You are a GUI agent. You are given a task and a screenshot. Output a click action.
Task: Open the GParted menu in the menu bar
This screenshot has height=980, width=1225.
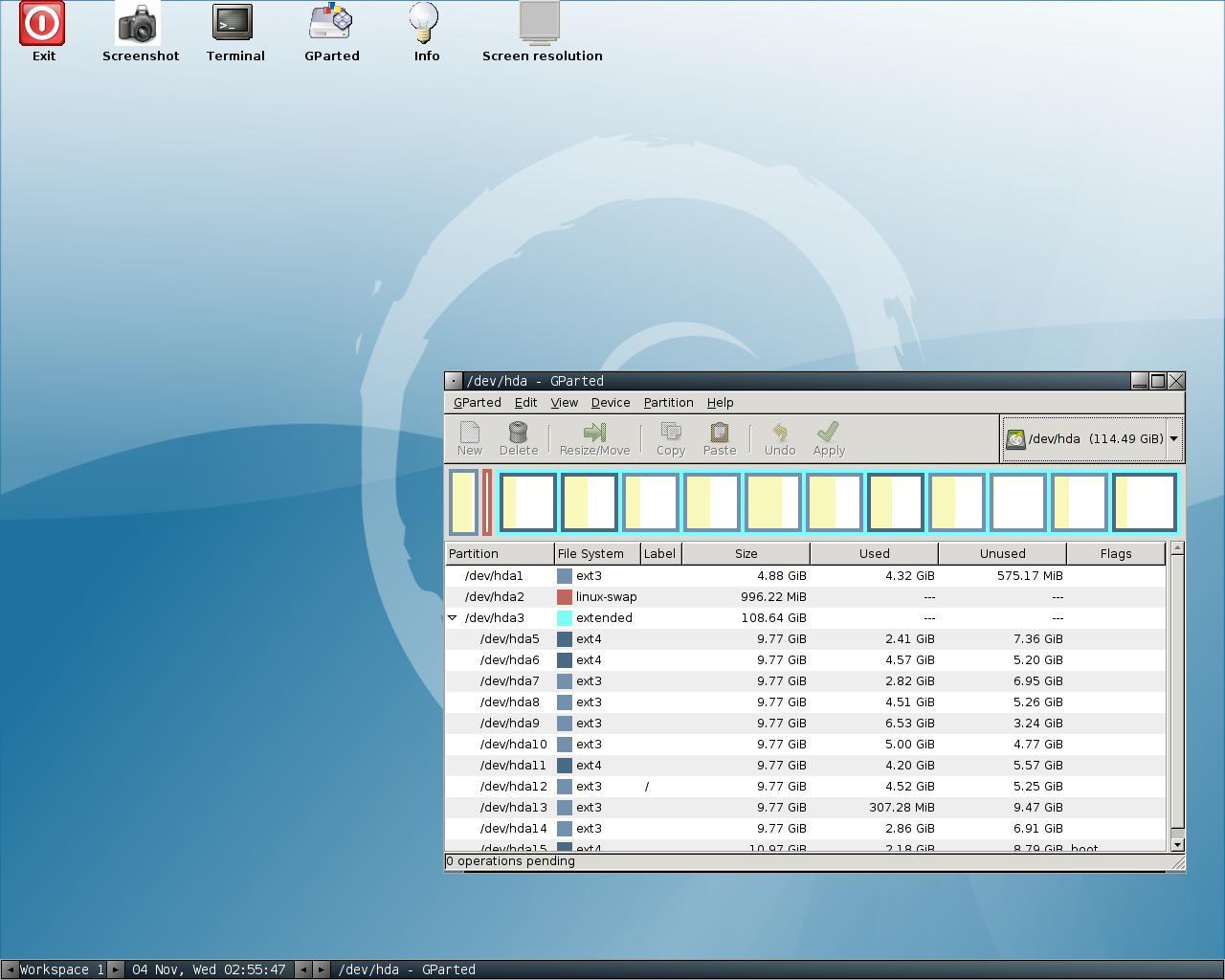[x=477, y=403]
